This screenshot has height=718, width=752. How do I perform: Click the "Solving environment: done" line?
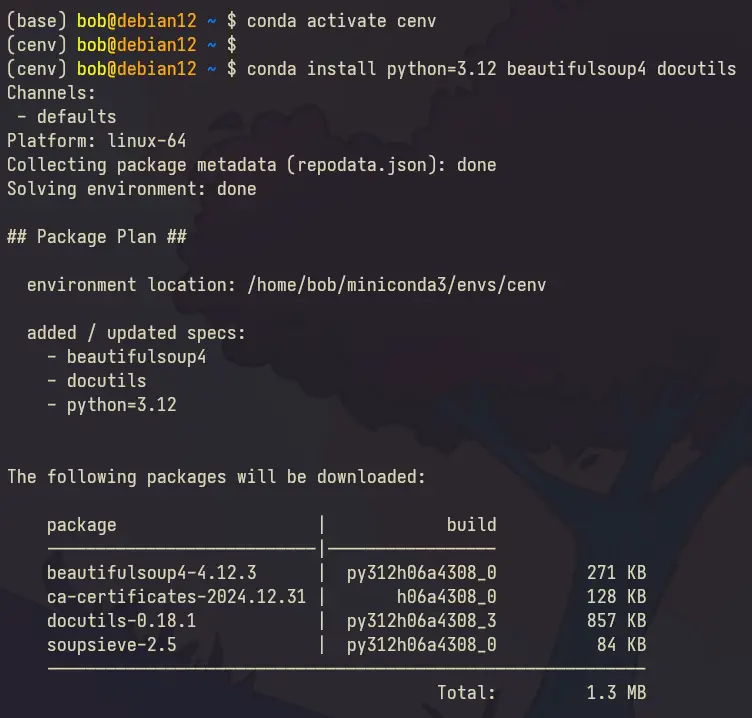click(x=131, y=189)
